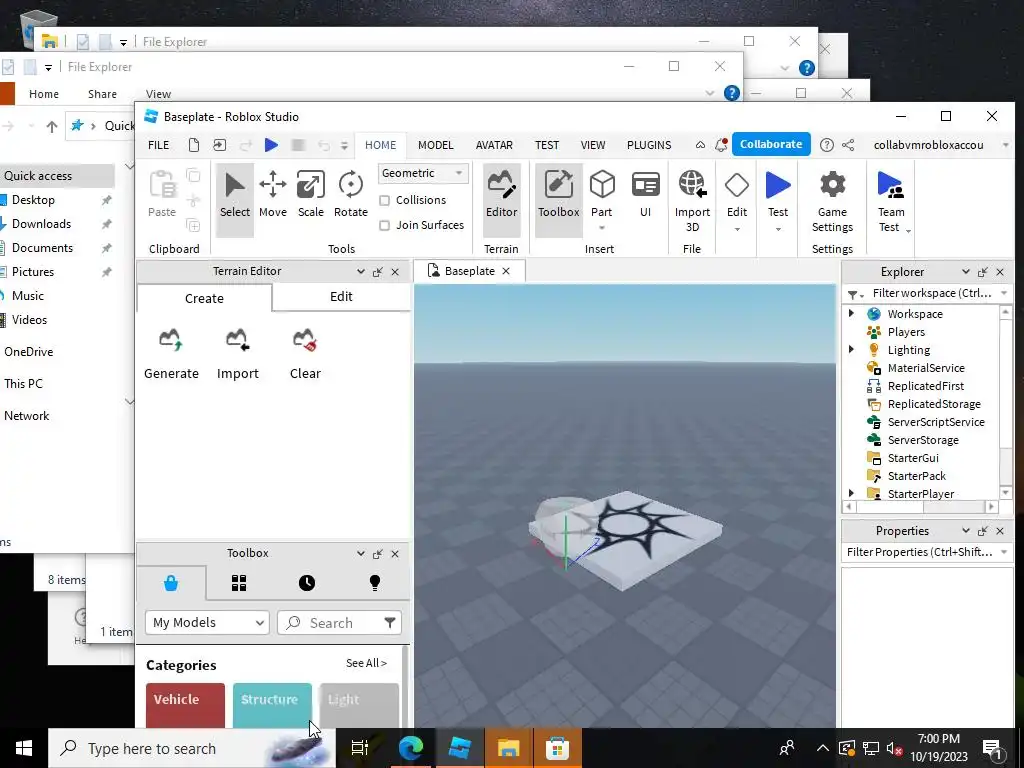Insert a Part from ribbon
Image resolution: width=1024 pixels, height=768 pixels.
(601, 194)
